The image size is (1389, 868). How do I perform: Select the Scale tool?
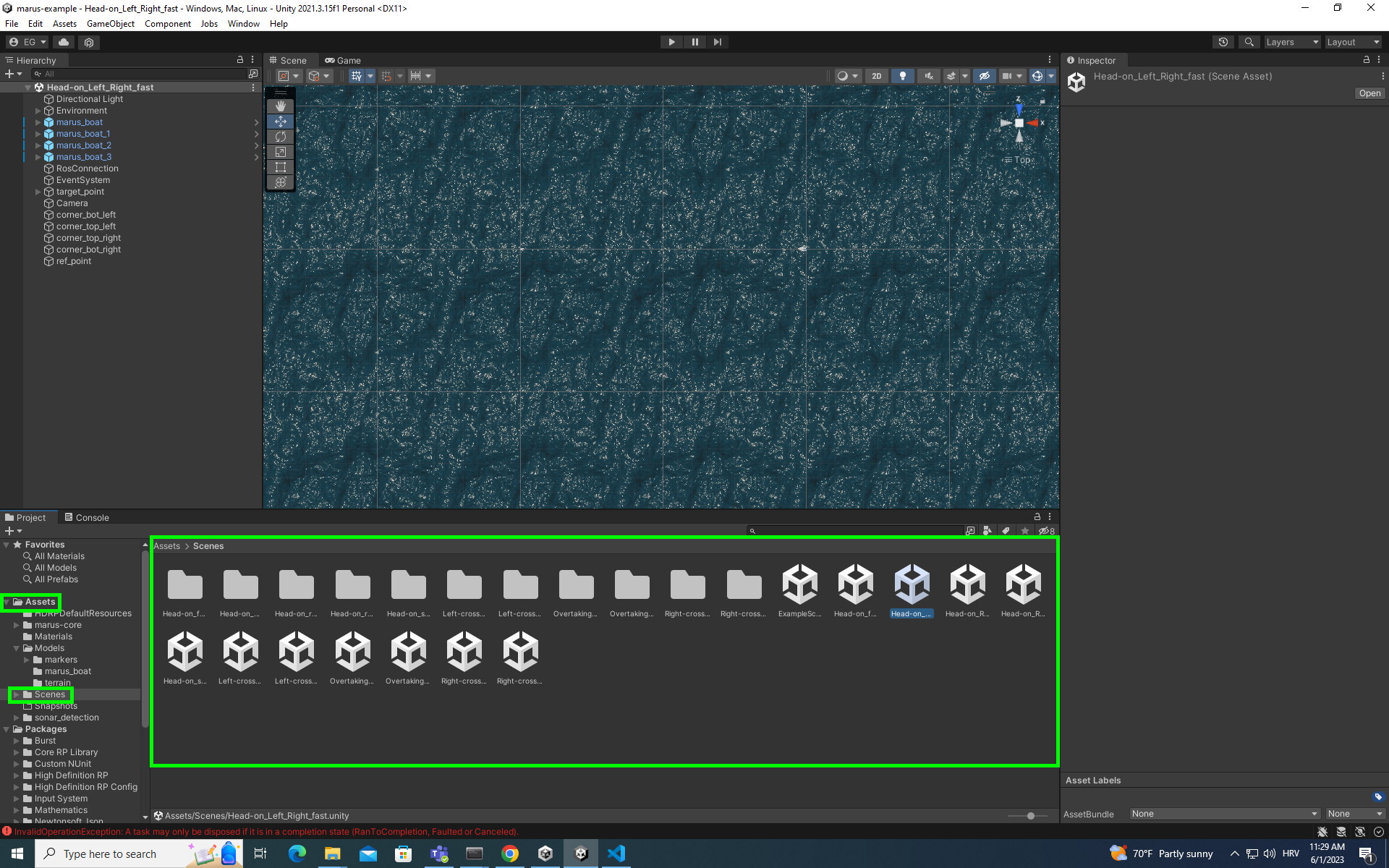pyautogui.click(x=281, y=152)
